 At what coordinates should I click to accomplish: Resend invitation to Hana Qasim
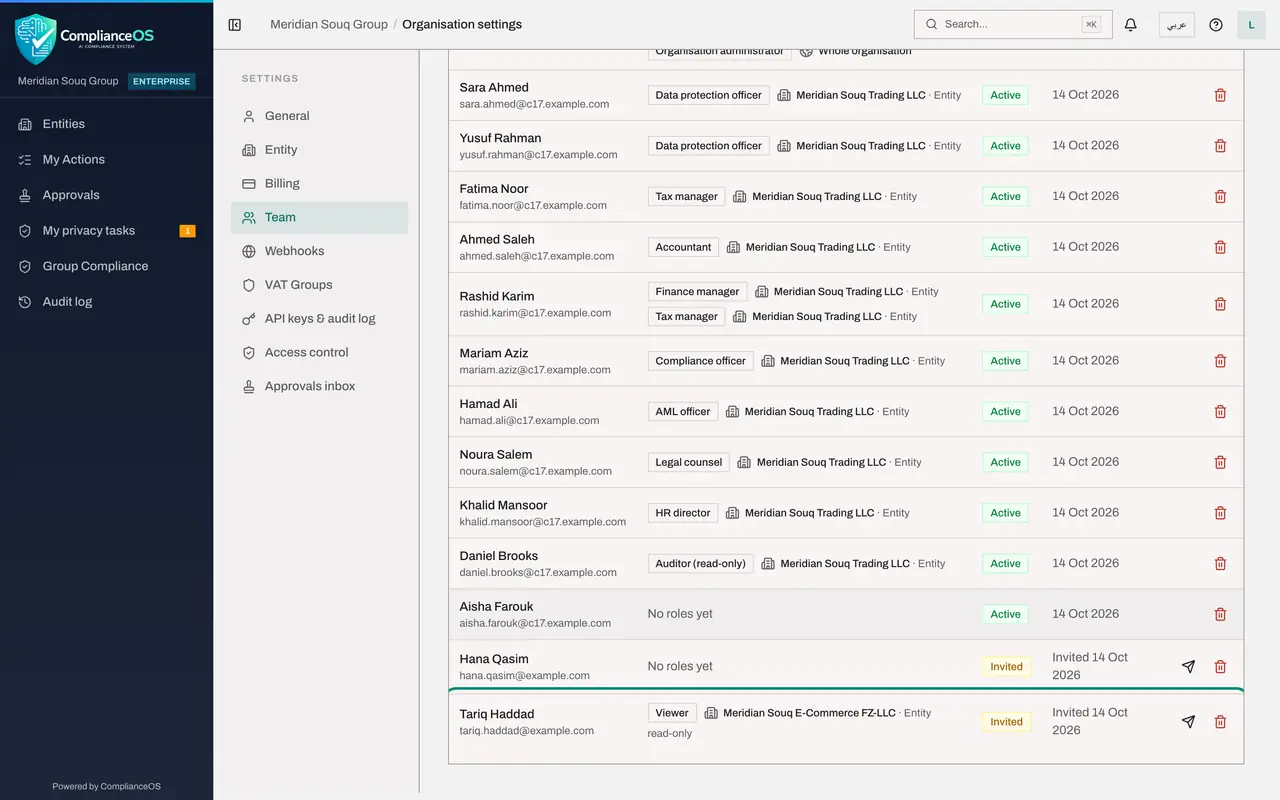pos(1188,667)
